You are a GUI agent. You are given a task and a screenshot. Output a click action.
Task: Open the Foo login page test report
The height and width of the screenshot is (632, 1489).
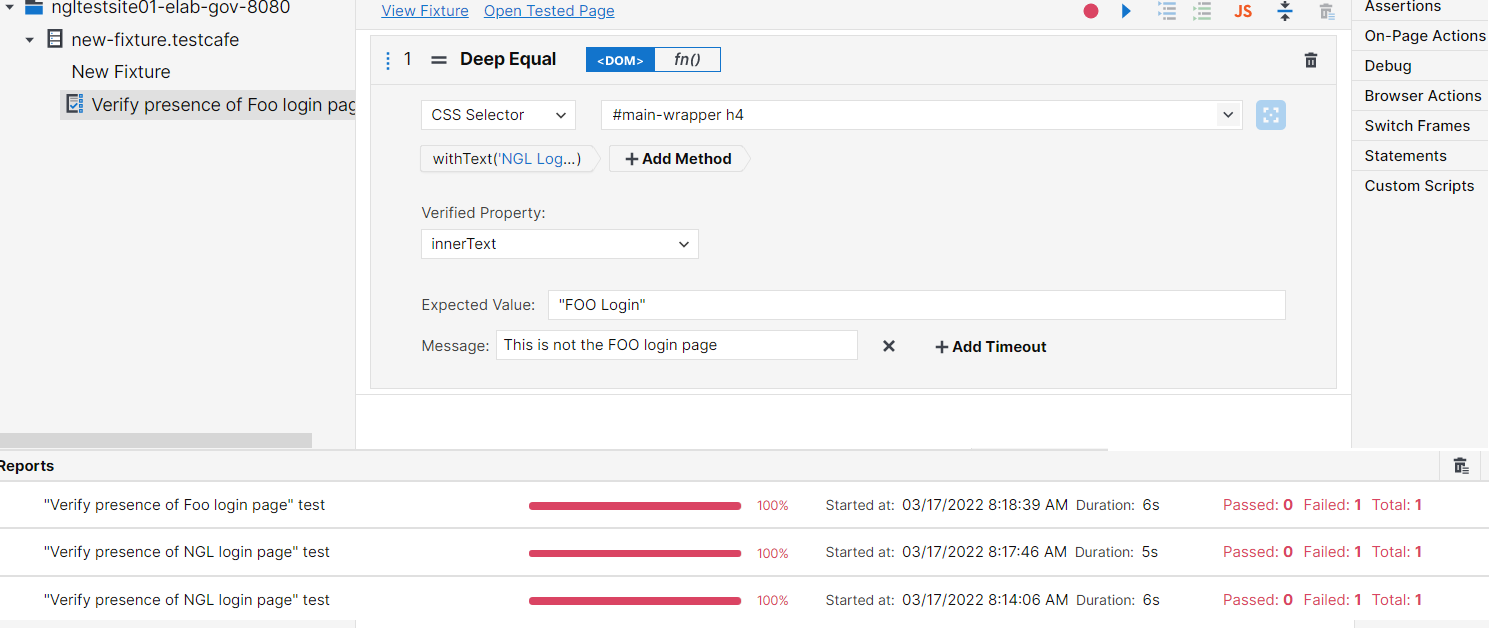click(185, 505)
